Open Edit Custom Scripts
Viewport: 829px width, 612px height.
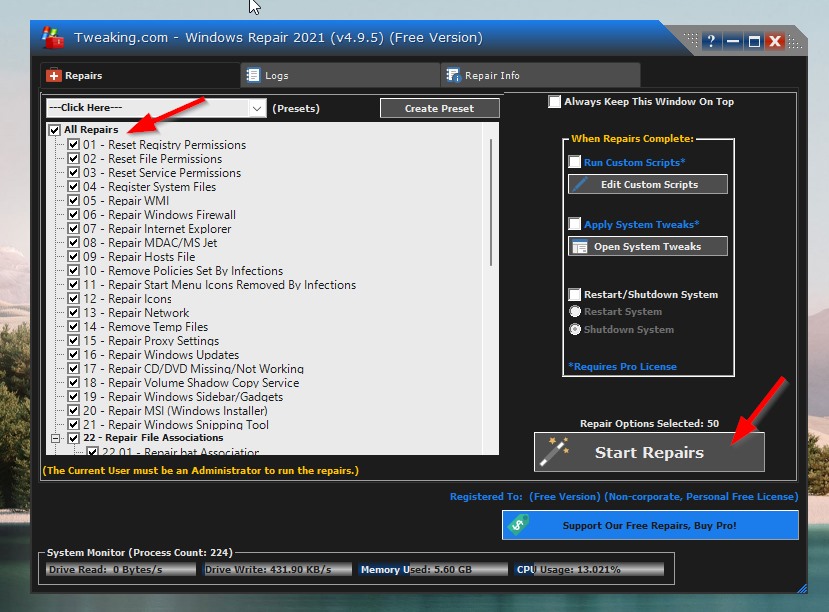[x=648, y=184]
